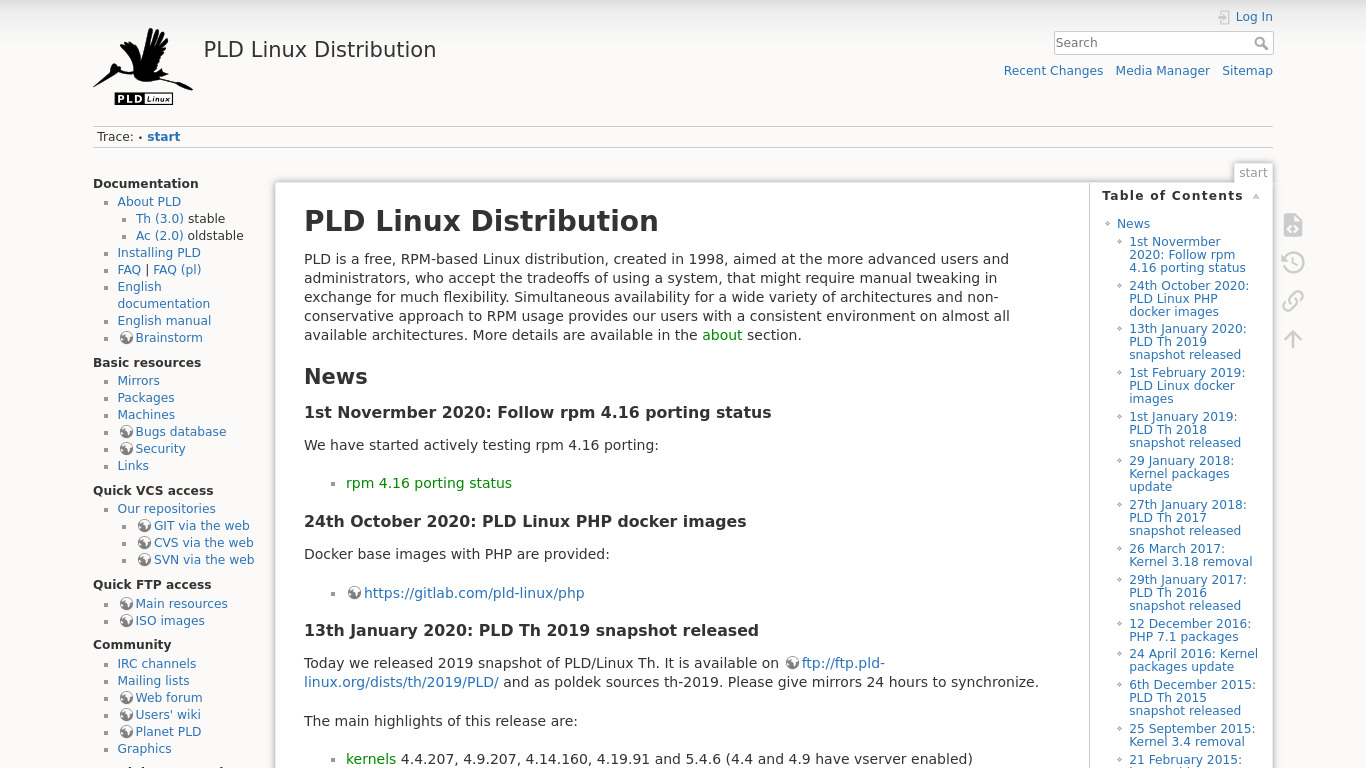
Task: Click globe icon beside ISO images
Action: (x=126, y=621)
